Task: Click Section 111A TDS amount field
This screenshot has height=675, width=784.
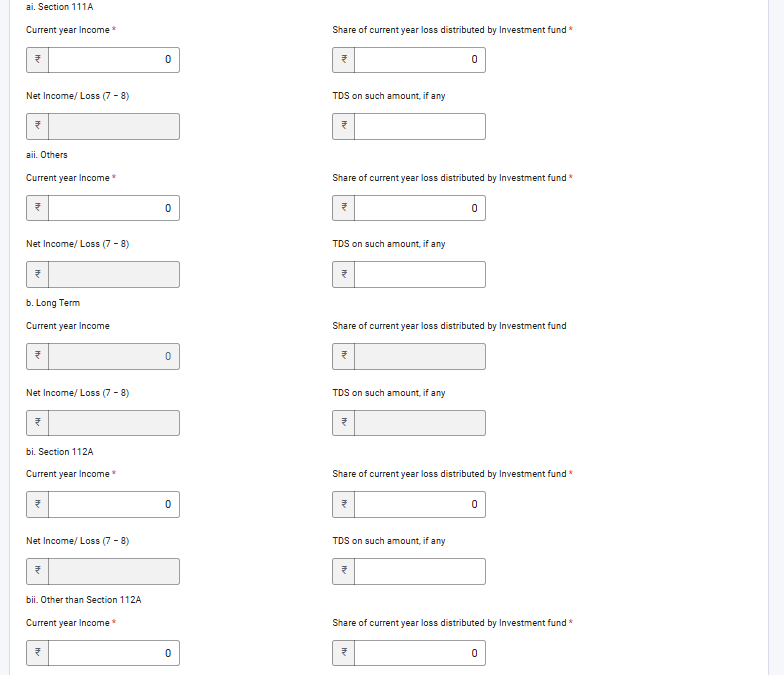Action: tap(420, 126)
